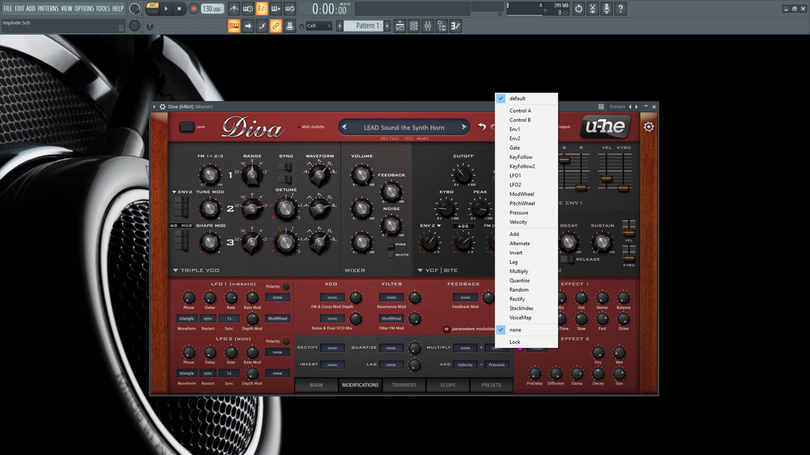The image size is (810, 455).
Task: Toggle LFO 1 Polarity switch
Action: tap(286, 286)
